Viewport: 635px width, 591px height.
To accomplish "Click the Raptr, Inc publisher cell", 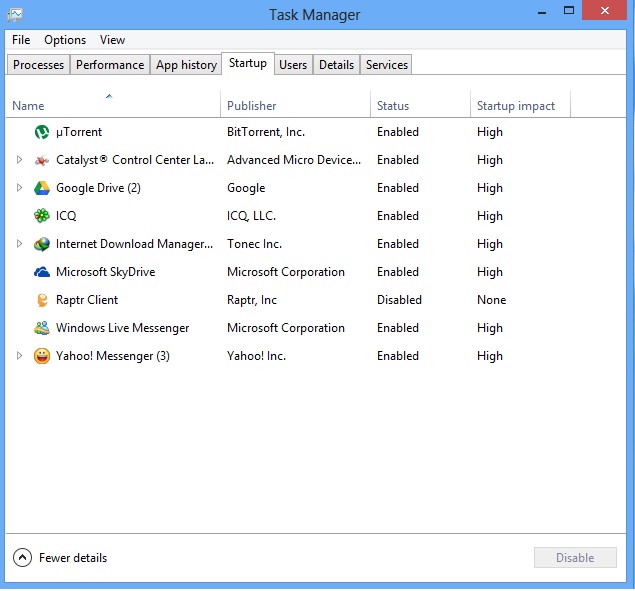I will click(252, 300).
